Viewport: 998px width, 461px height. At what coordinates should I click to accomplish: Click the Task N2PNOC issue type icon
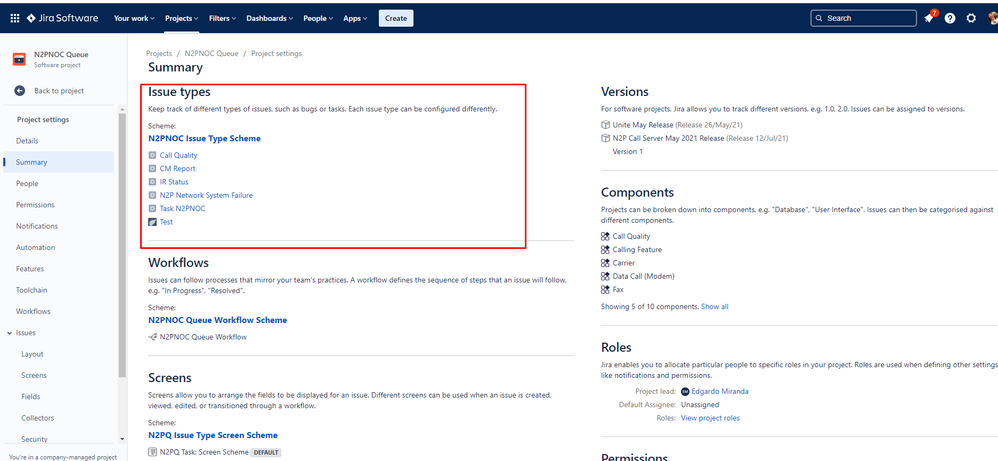[x=152, y=209]
